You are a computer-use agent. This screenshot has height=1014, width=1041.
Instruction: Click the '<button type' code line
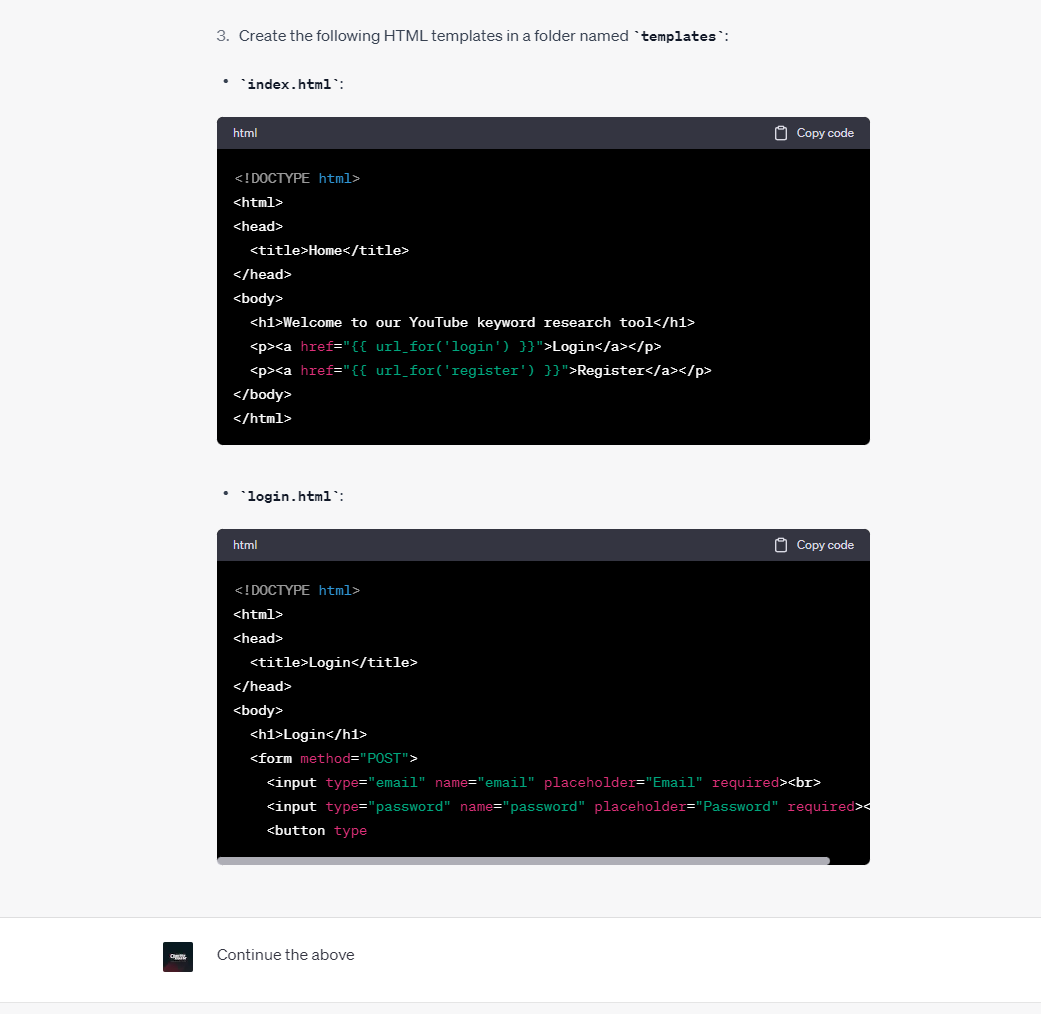317,831
